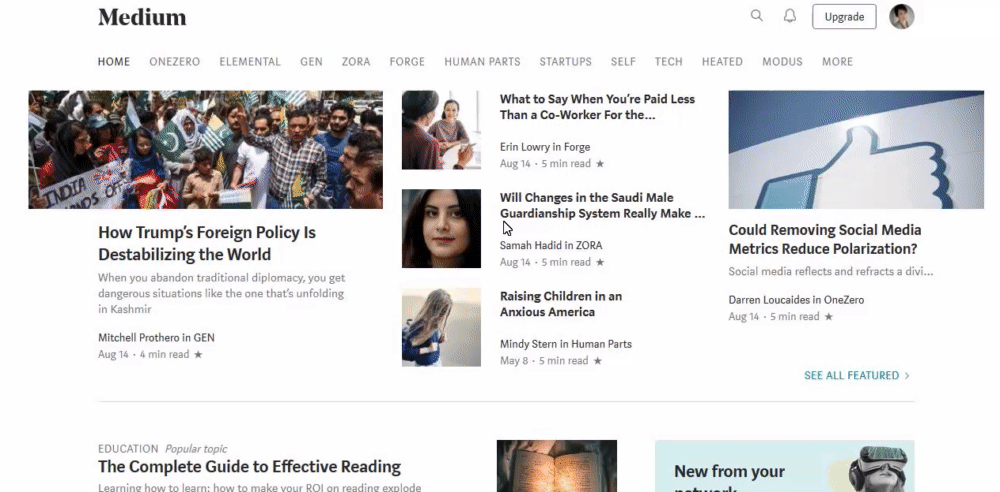This screenshot has width=1000, height=492.
Task: Open the STARTUPS section
Action: [x=566, y=62]
